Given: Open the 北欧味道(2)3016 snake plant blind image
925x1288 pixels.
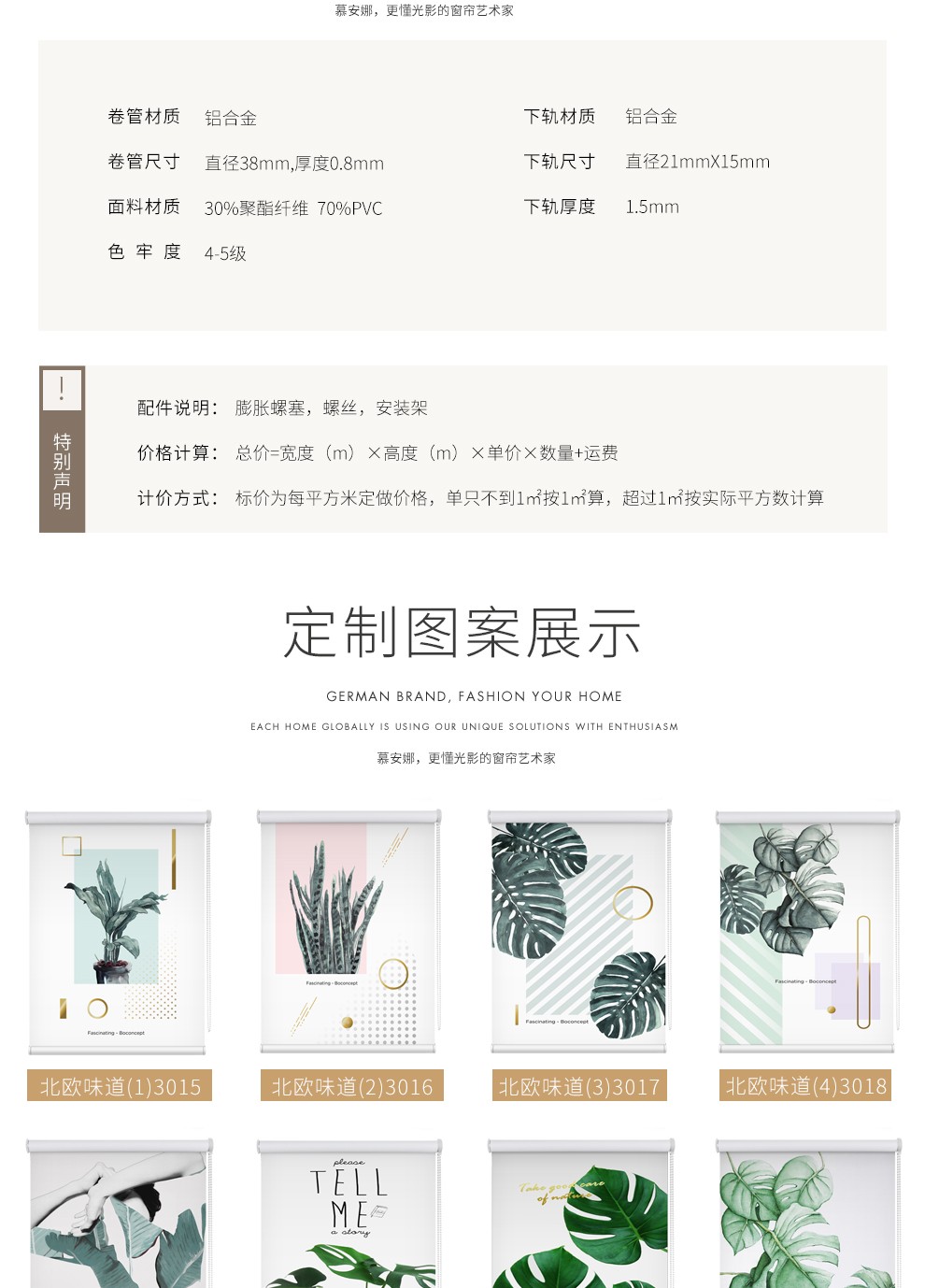Looking at the screenshot, I should (349, 933).
